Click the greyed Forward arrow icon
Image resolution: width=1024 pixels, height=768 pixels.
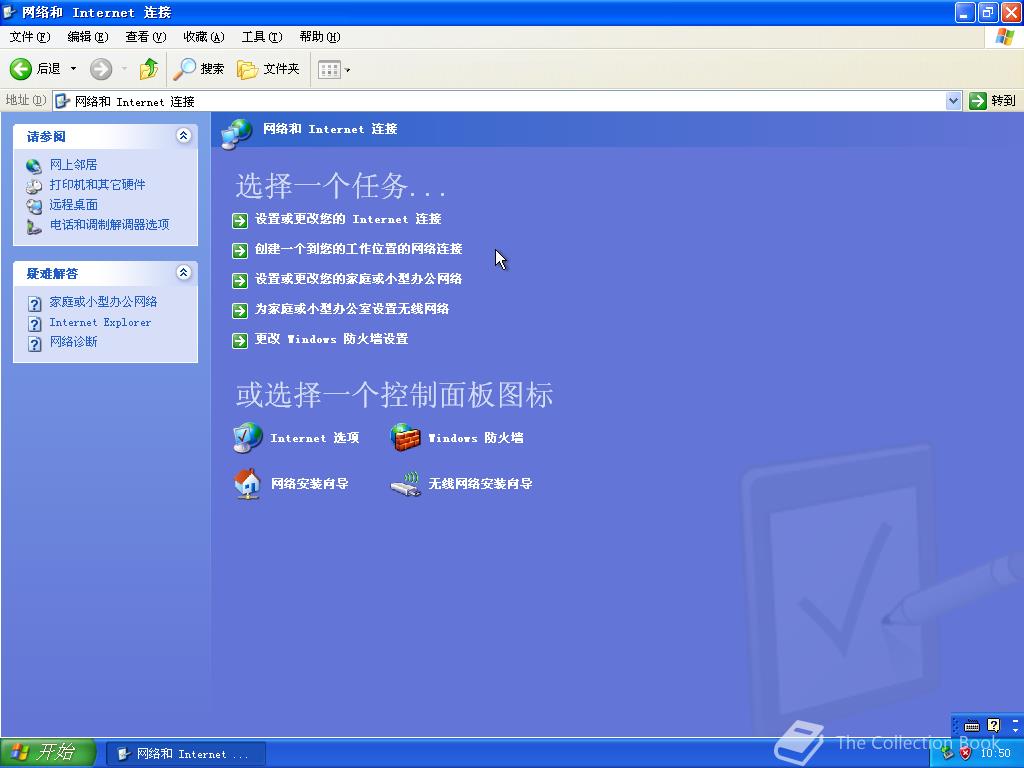coord(101,69)
